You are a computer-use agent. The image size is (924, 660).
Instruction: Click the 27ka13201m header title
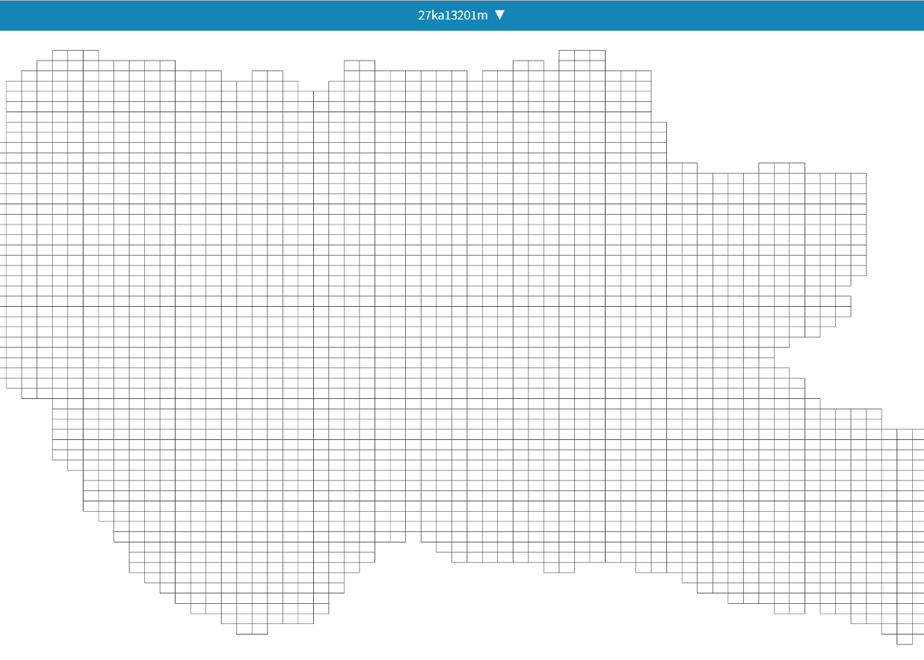coord(453,15)
